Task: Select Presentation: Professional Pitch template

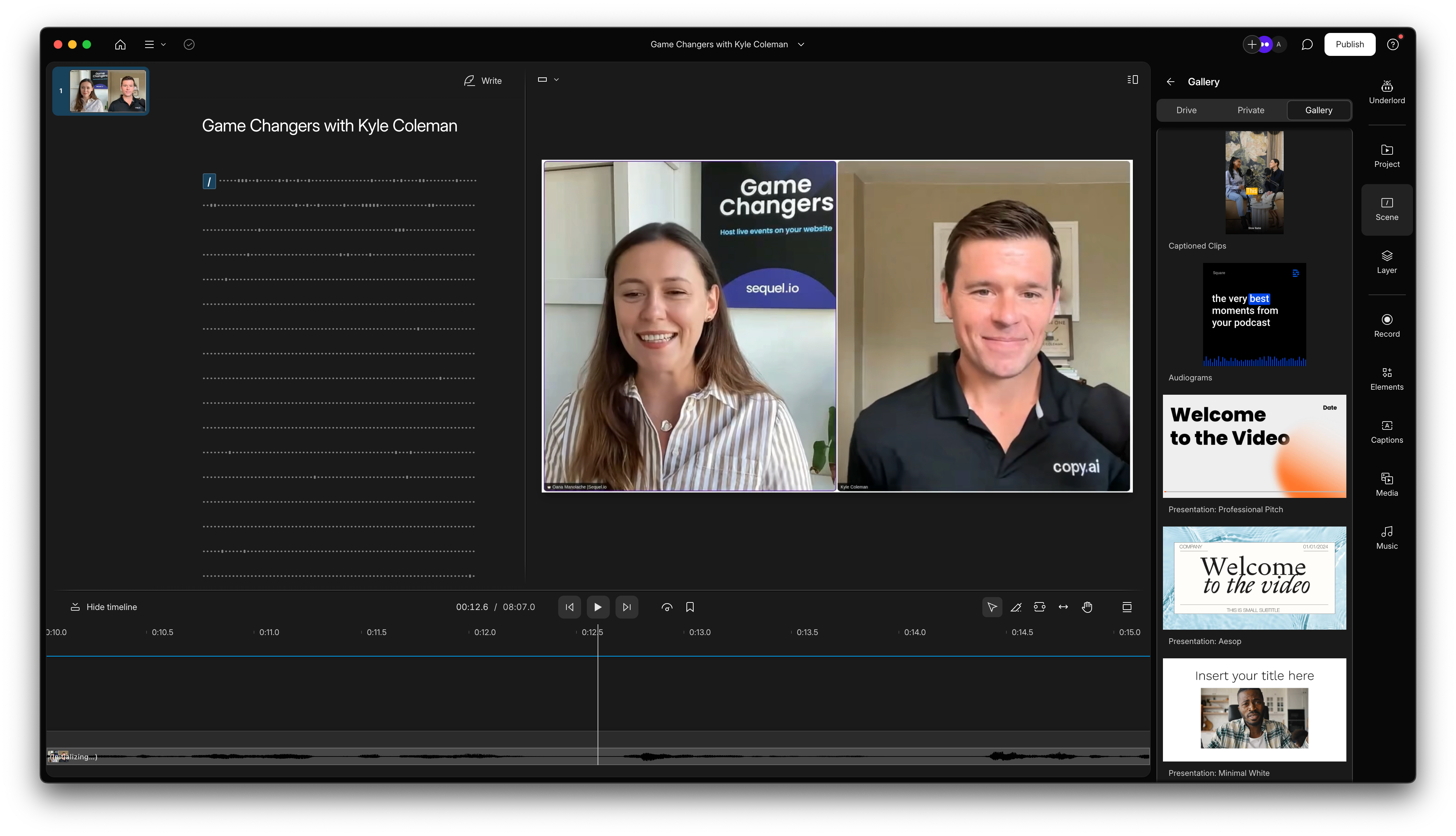Action: point(1254,446)
